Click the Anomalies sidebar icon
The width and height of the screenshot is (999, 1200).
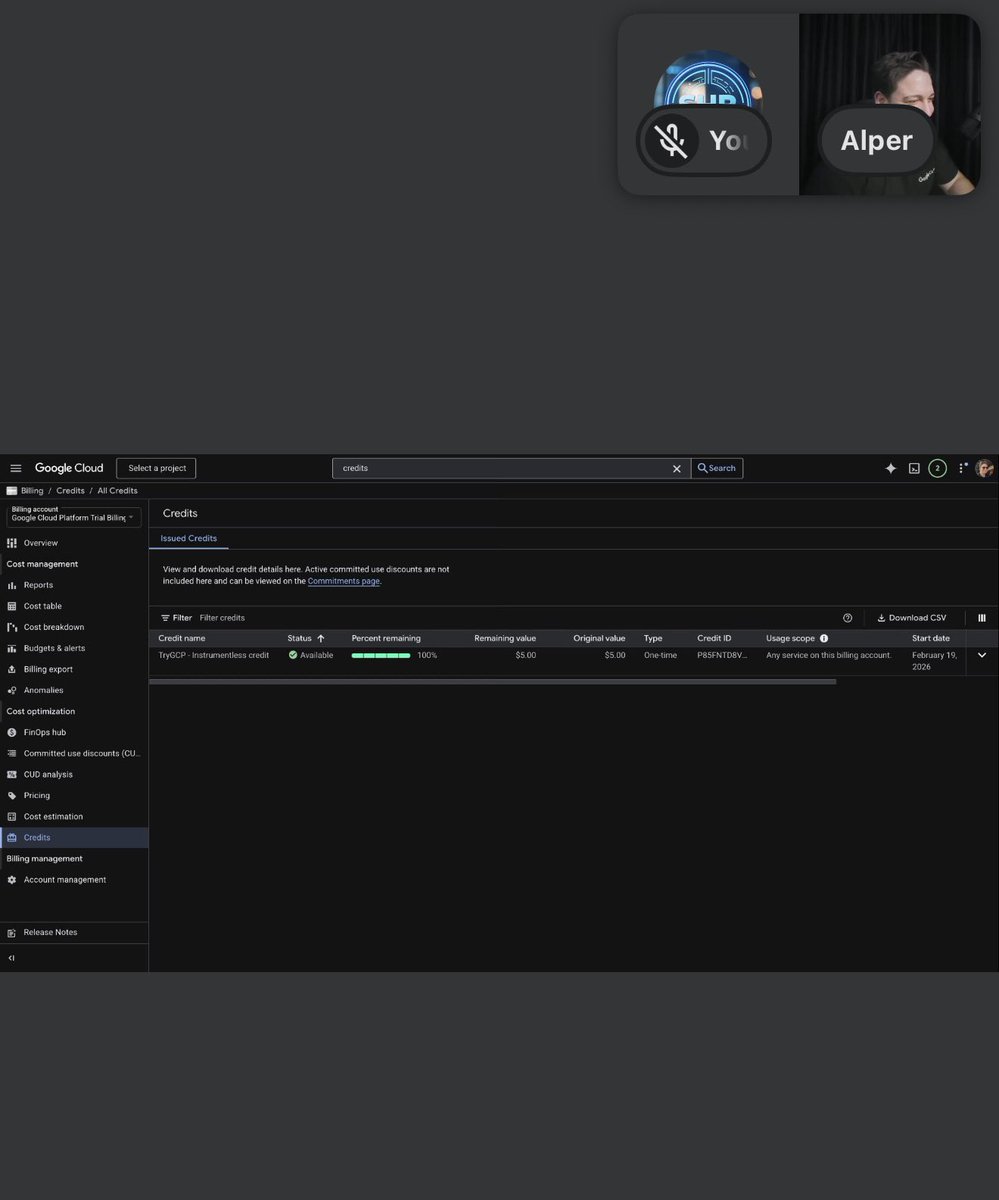pyautogui.click(x=12, y=690)
